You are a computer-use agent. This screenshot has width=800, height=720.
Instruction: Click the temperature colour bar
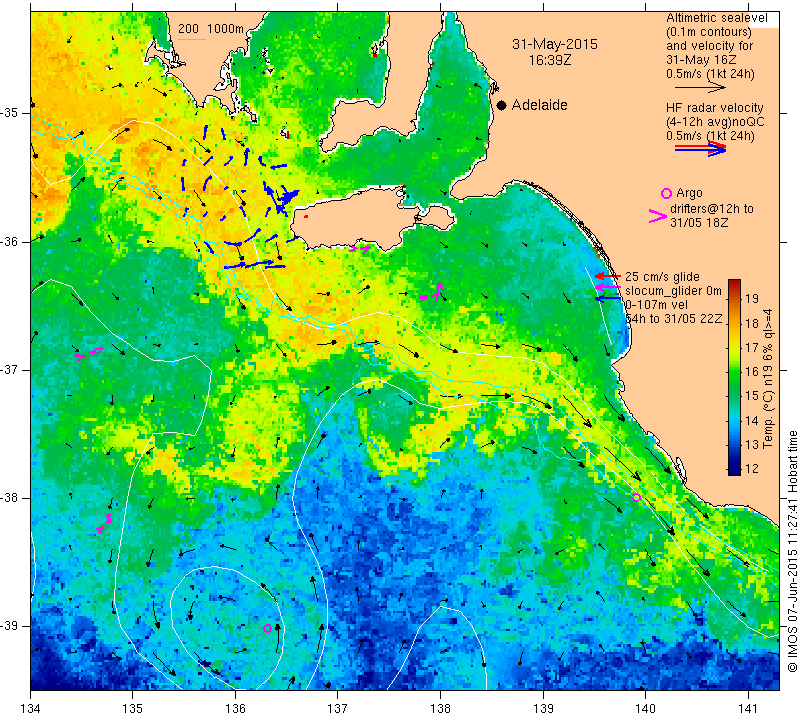point(734,377)
